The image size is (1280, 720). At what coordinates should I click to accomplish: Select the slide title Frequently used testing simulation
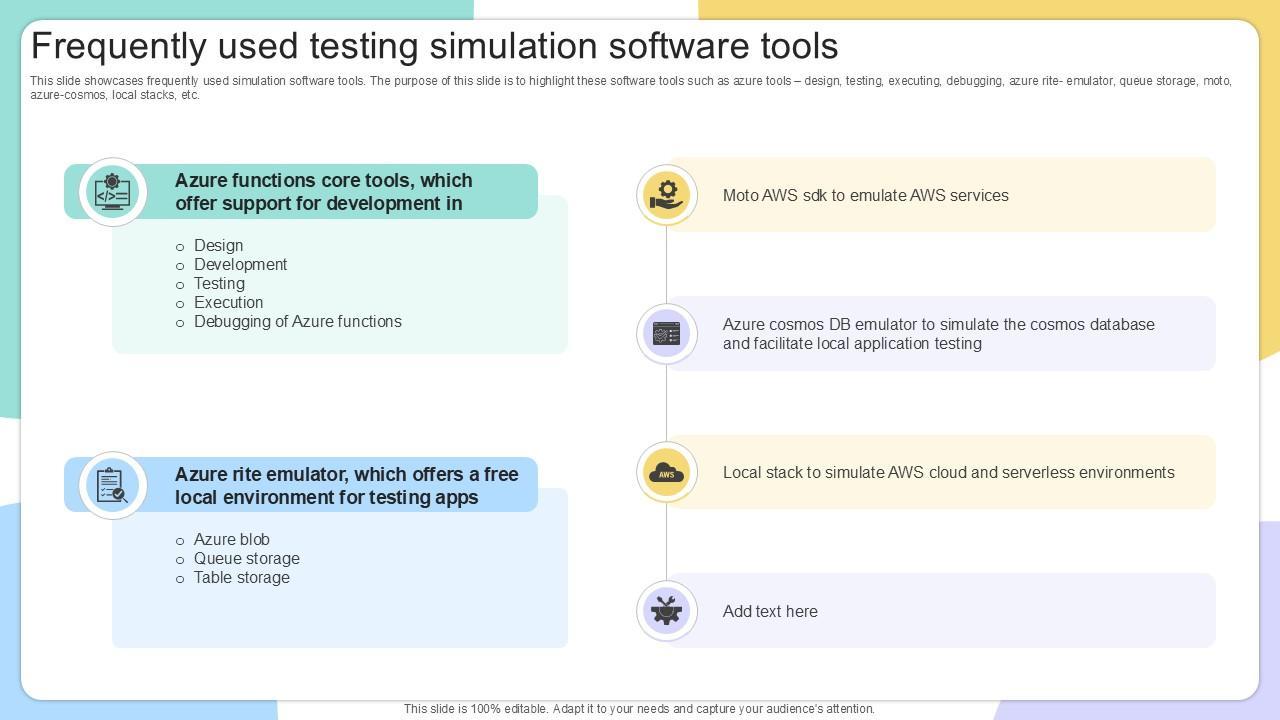(x=434, y=46)
